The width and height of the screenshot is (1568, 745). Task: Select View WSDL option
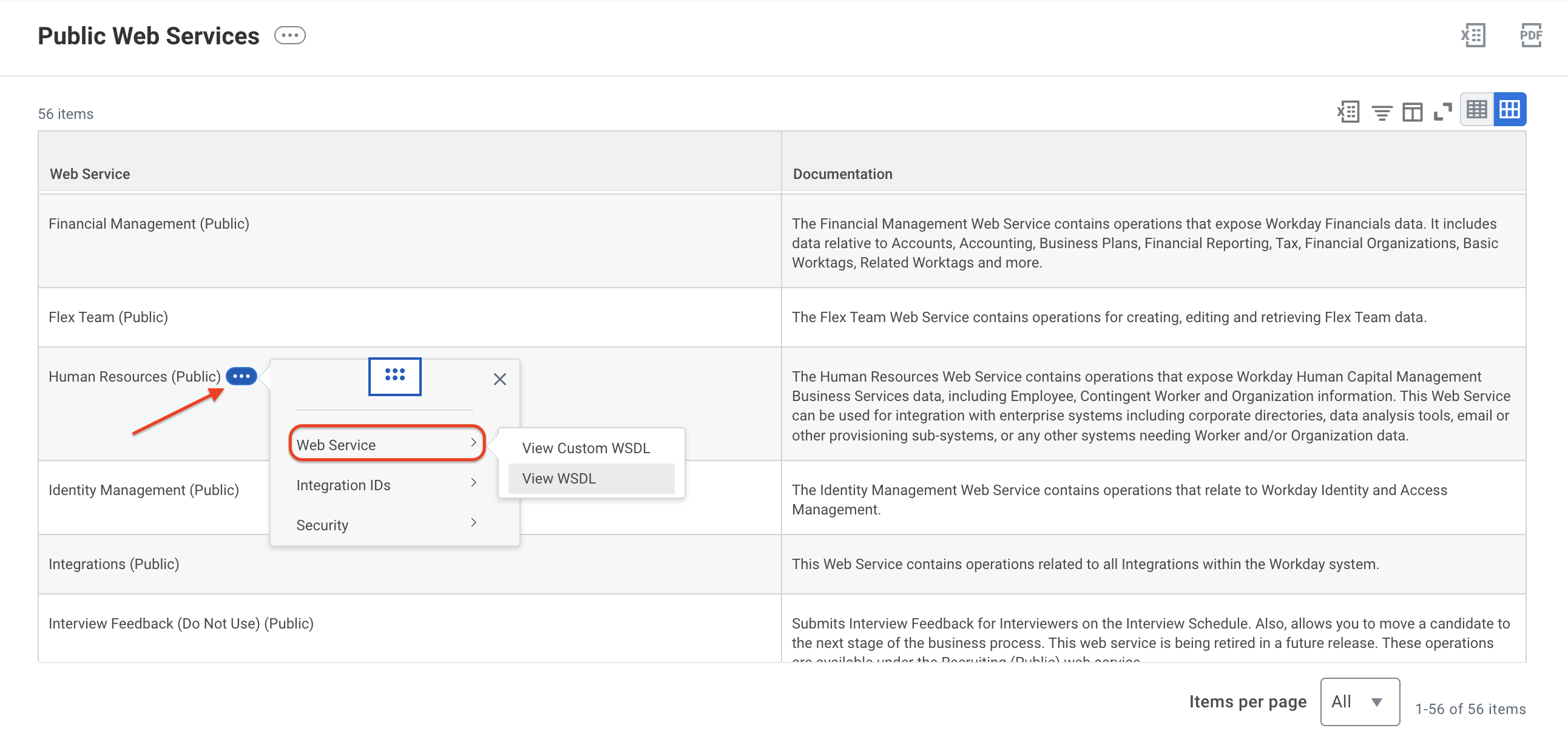pyautogui.click(x=591, y=479)
